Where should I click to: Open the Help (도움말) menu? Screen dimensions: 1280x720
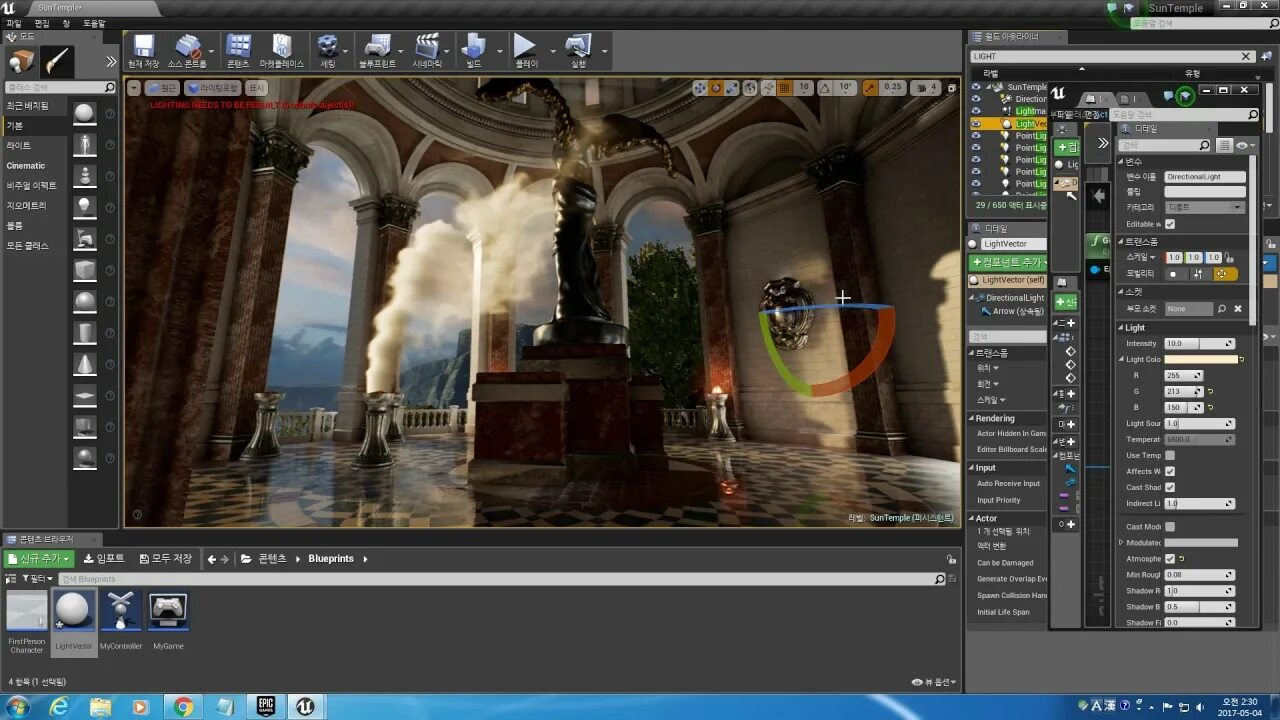point(93,23)
